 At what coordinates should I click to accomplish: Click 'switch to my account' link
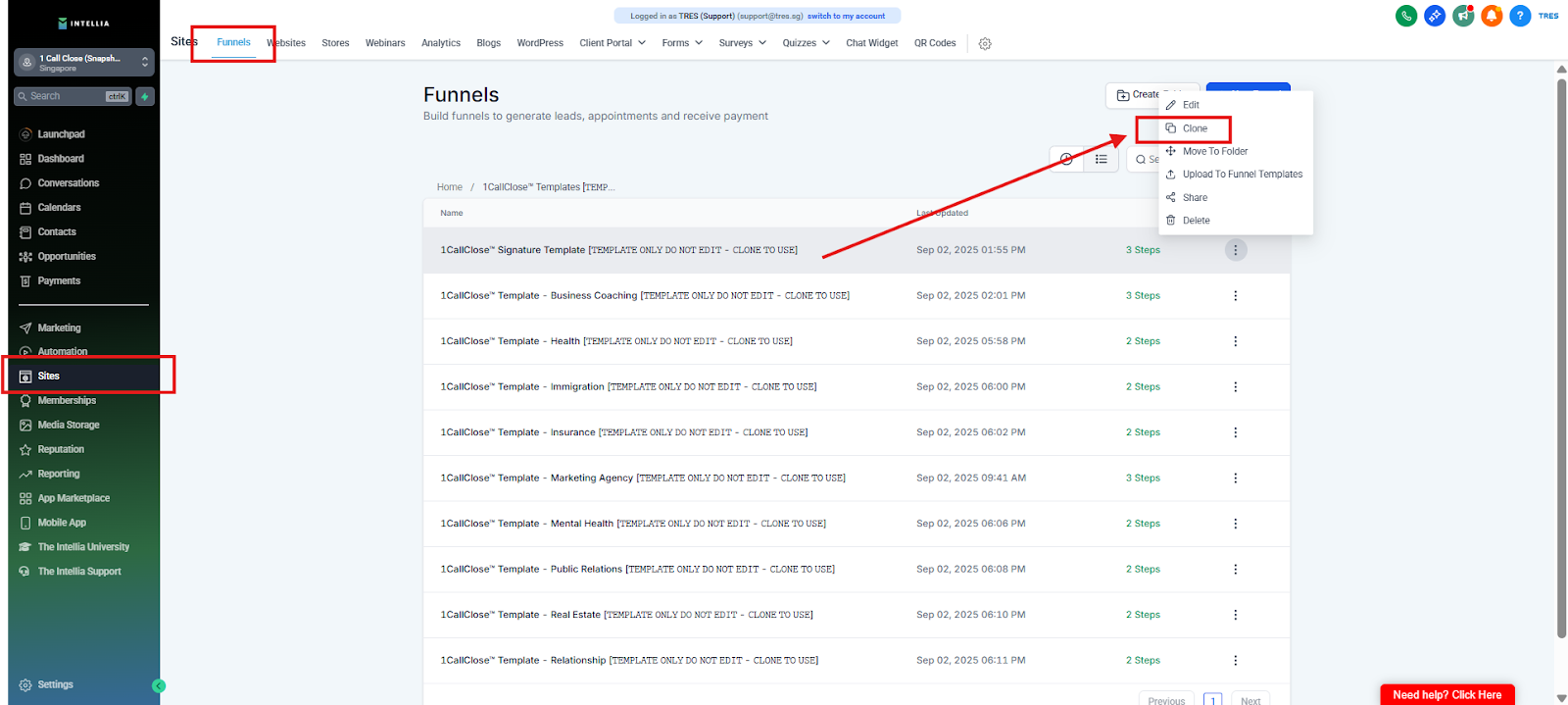(846, 16)
